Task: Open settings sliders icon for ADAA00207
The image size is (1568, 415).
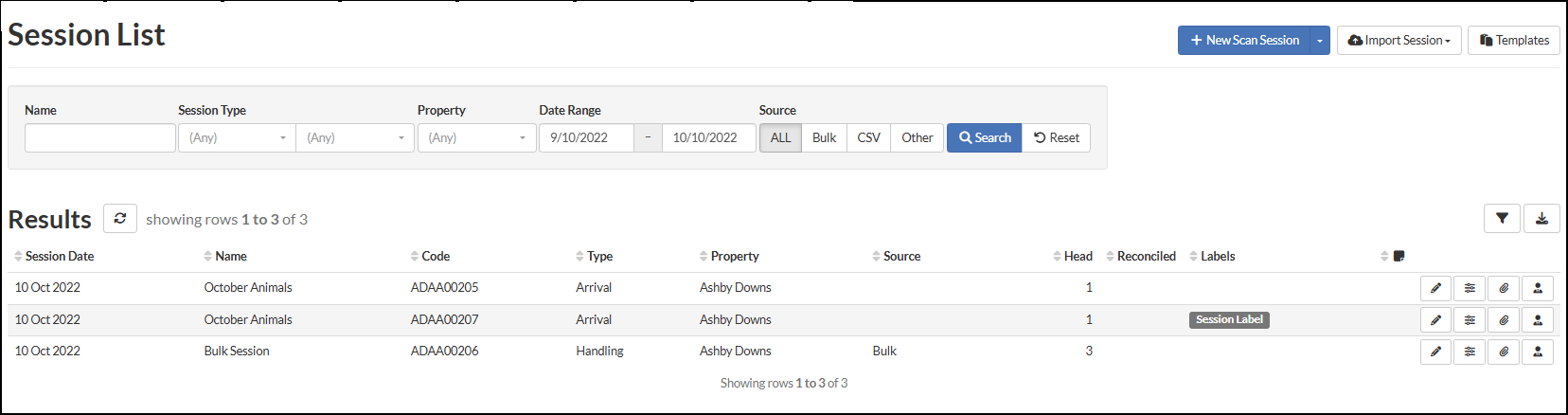Action: click(1470, 320)
